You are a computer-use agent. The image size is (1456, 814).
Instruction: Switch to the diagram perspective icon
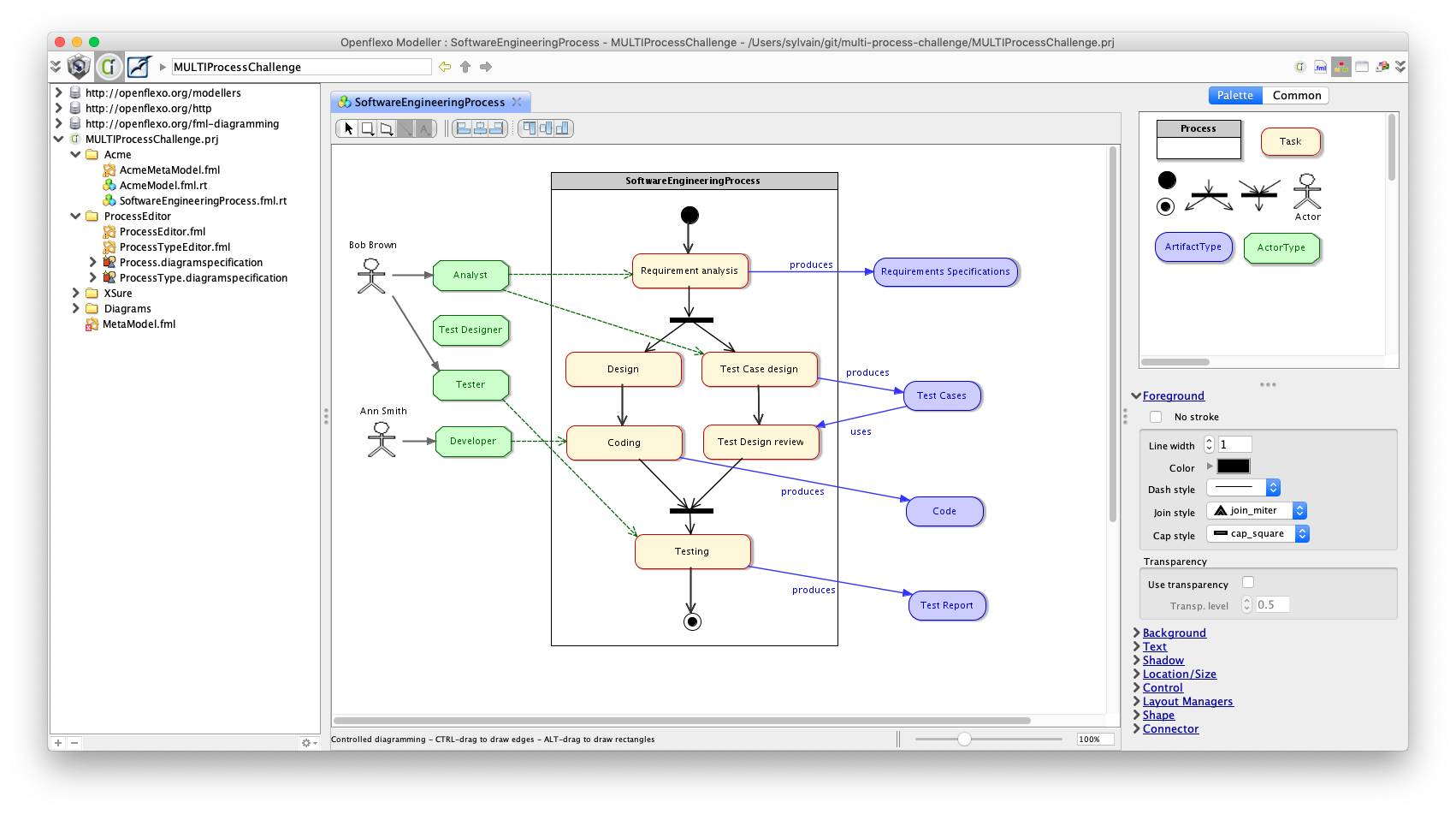(x=1341, y=67)
